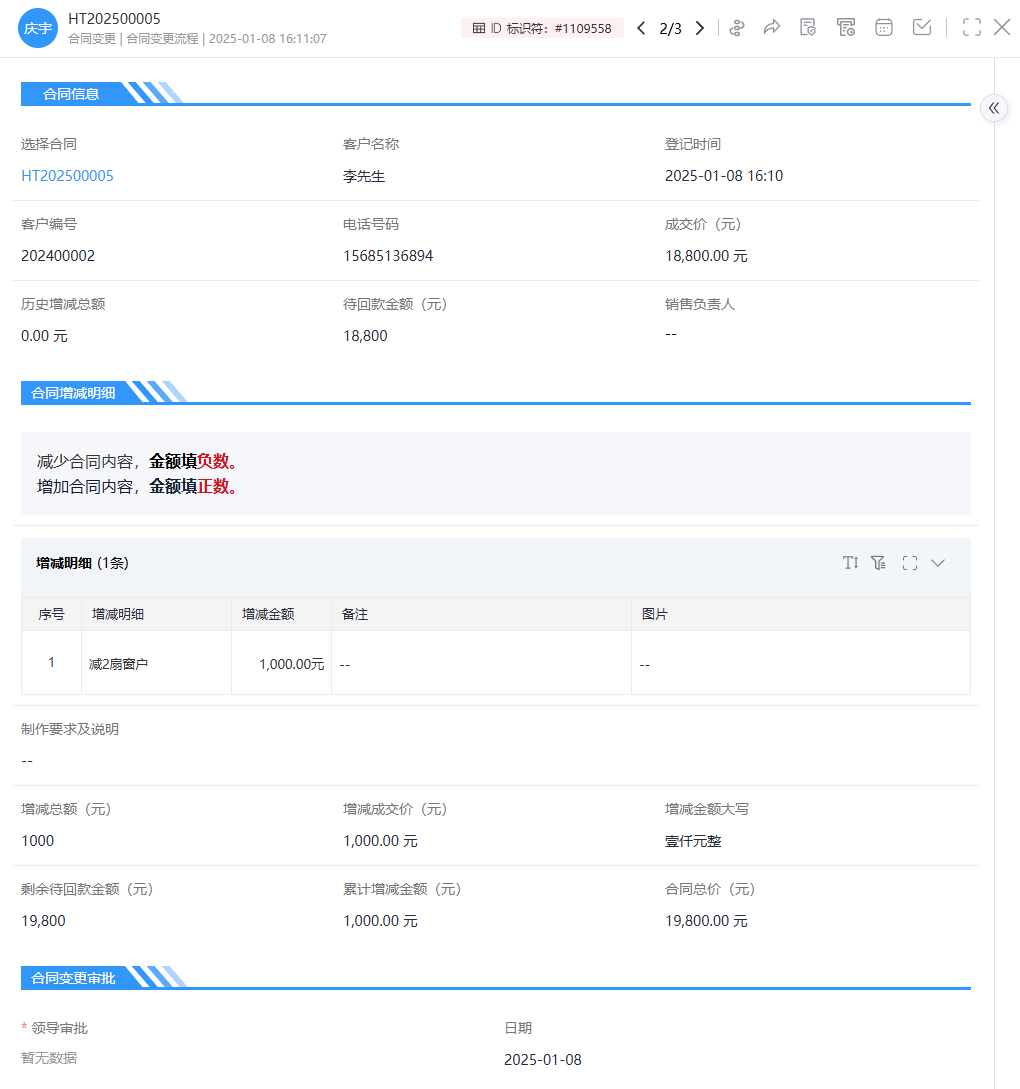Click the ID 标识符 #1109558 badge
The image size is (1020, 1089).
(542, 28)
